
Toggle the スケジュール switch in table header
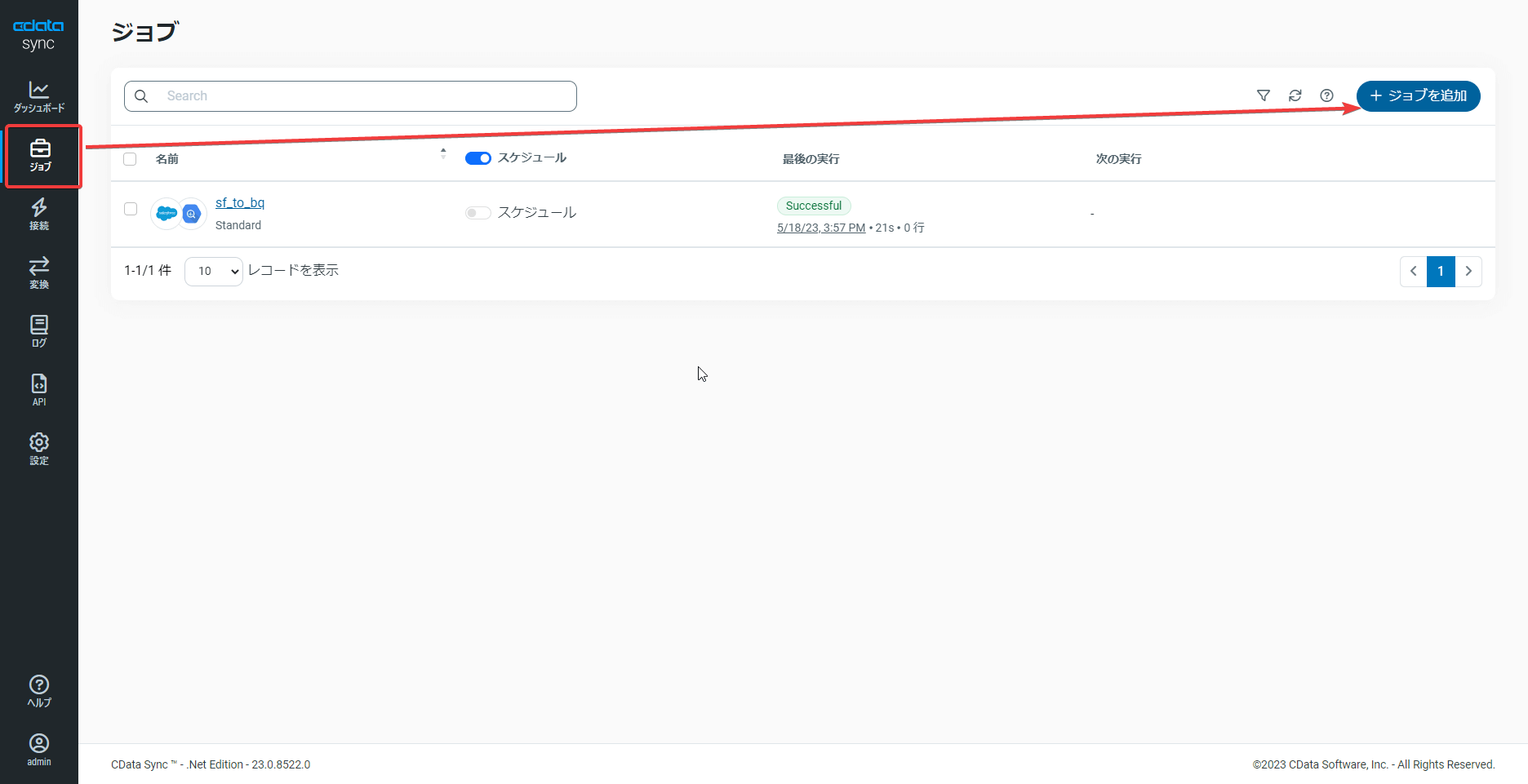tap(478, 158)
